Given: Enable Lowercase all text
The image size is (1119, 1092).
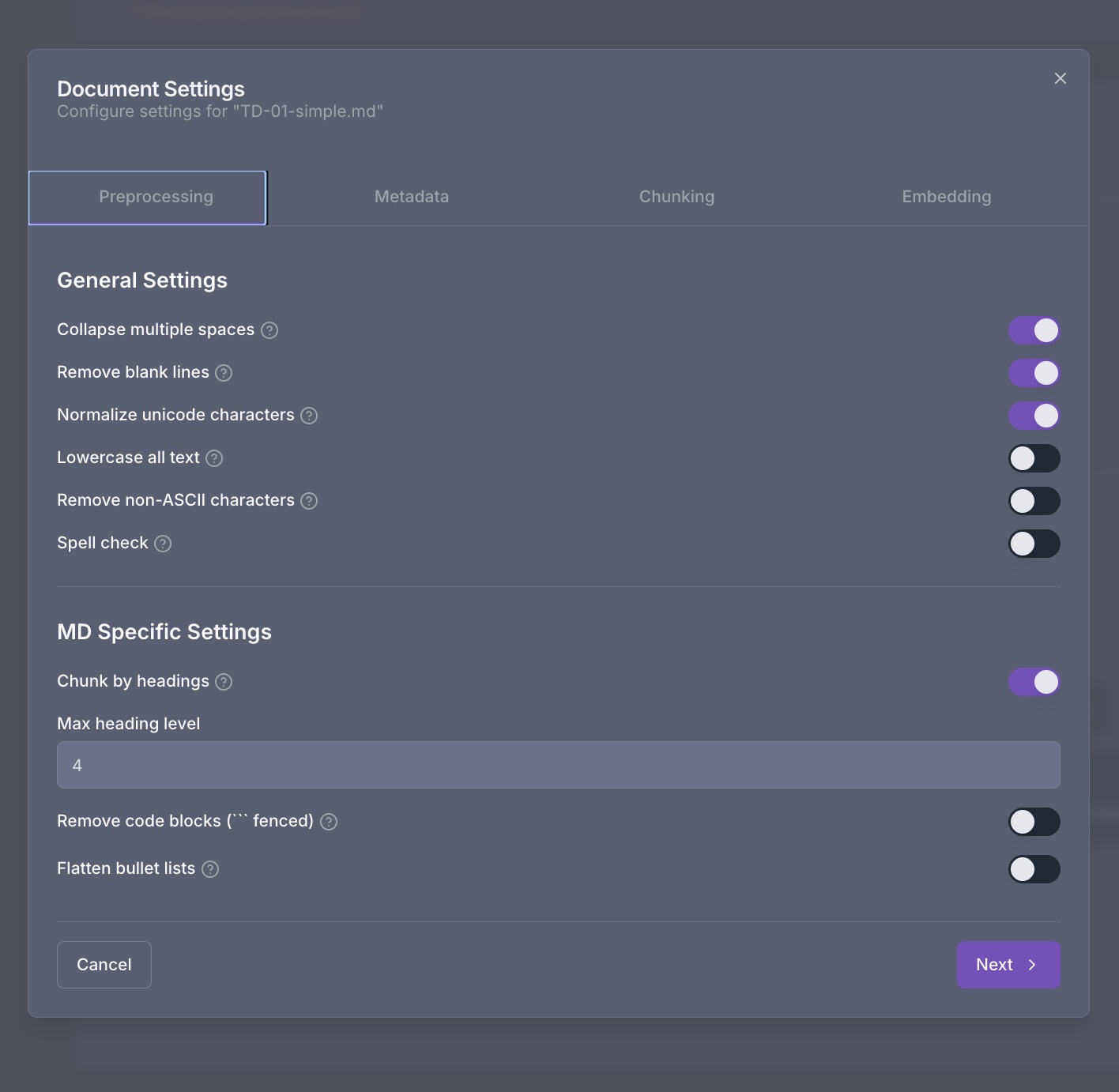Looking at the screenshot, I should tap(1034, 458).
